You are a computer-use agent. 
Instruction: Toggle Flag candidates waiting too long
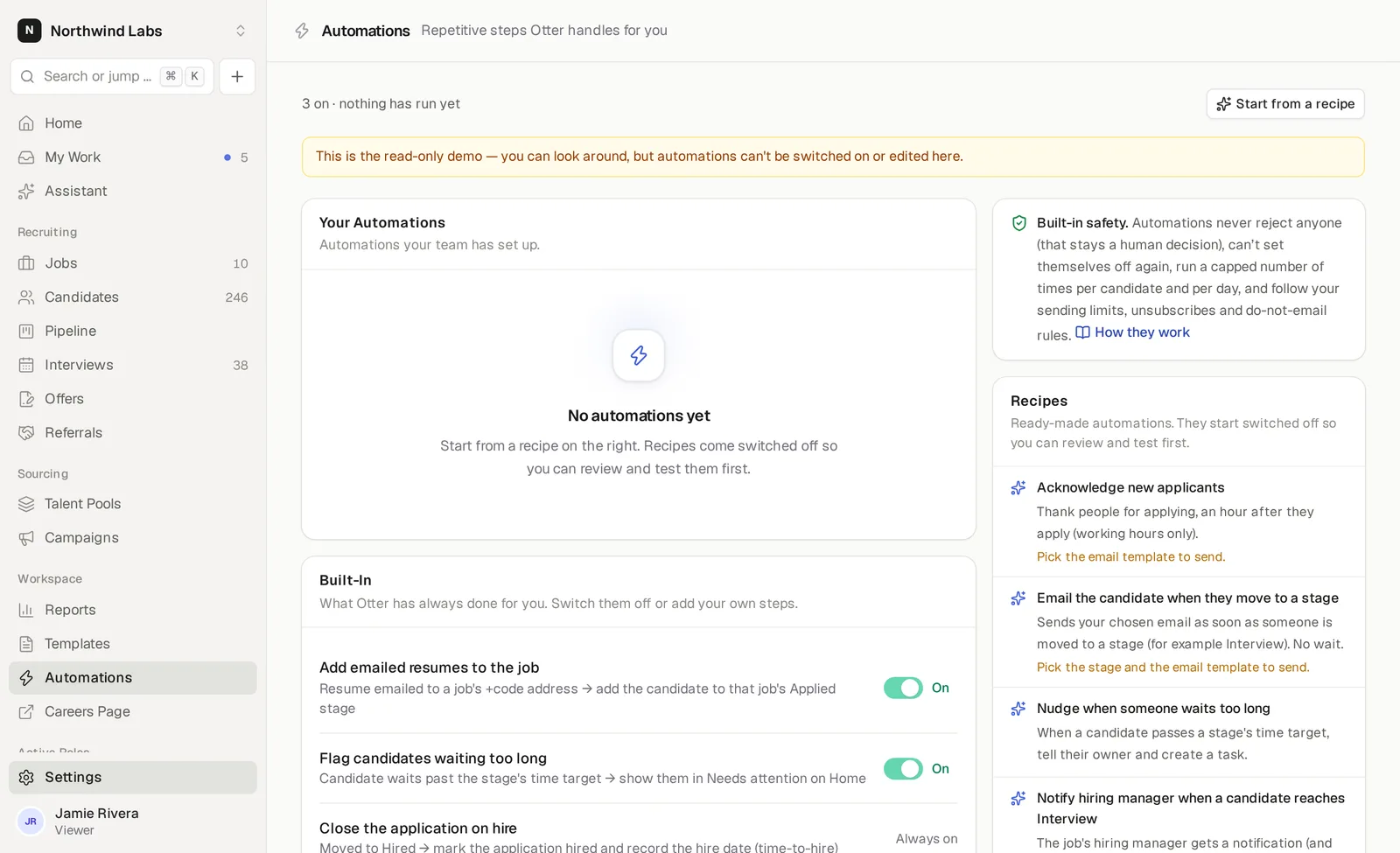tap(903, 769)
